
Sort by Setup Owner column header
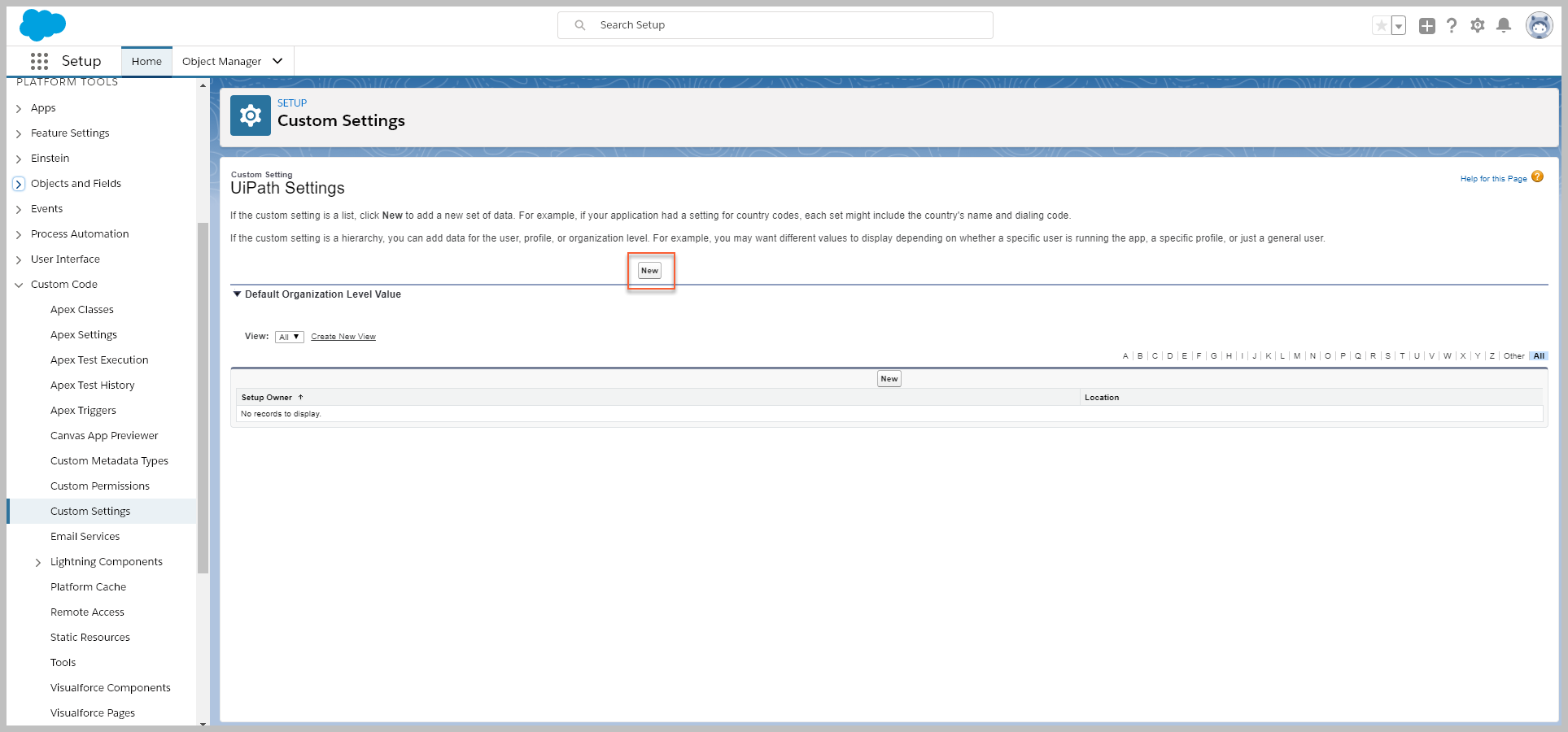point(267,398)
